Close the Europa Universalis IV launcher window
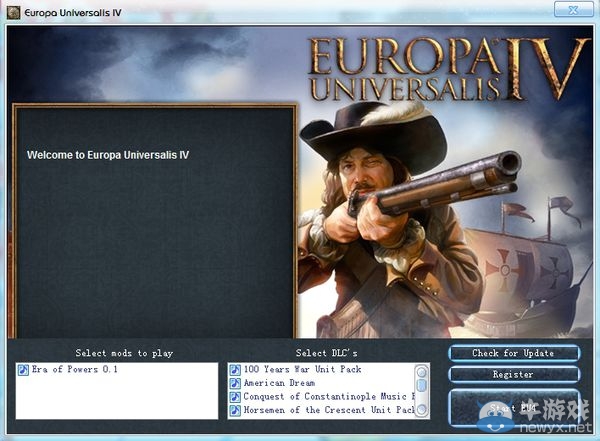 573,10
